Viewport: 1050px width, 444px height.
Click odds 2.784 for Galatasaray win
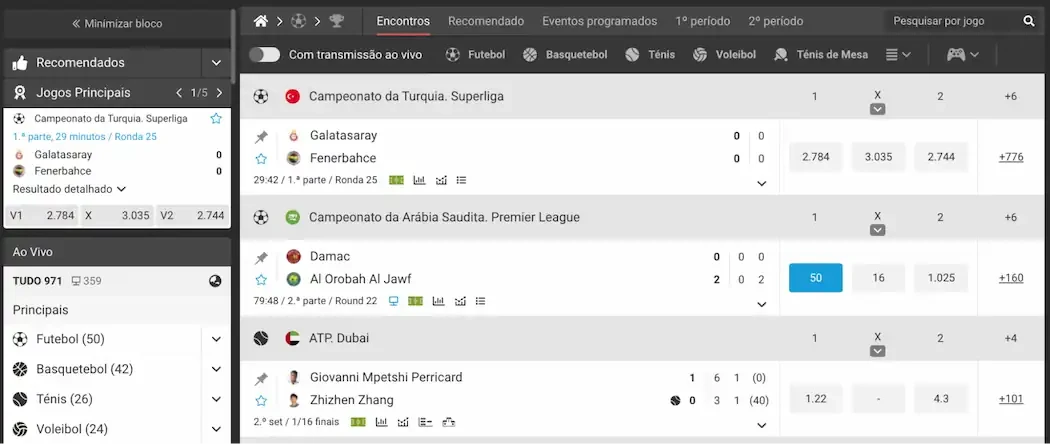pos(815,157)
